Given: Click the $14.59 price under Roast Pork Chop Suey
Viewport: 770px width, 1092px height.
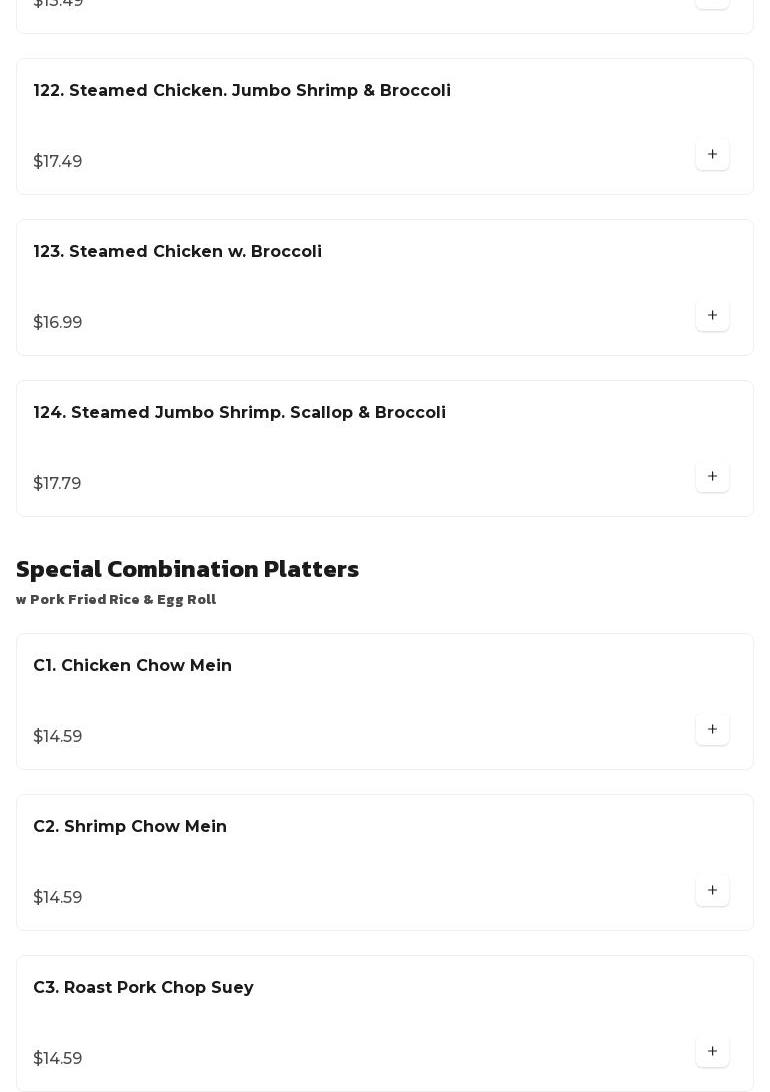Looking at the screenshot, I should (58, 1059).
